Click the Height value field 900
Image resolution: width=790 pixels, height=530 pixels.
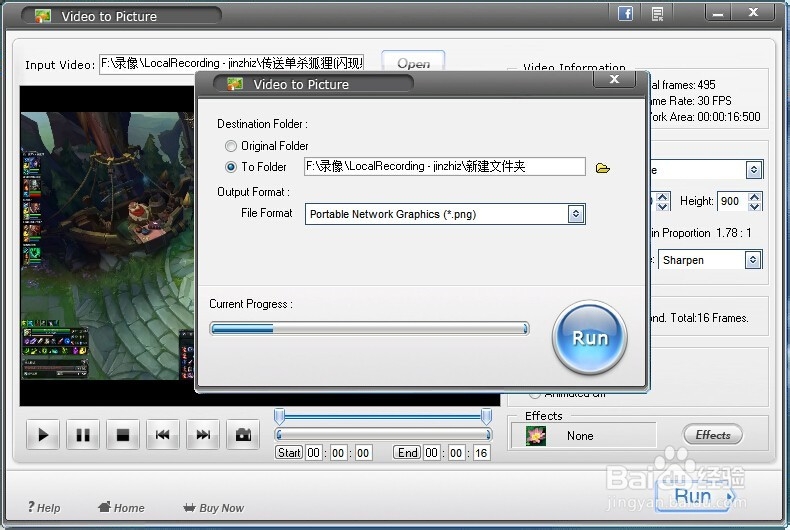(x=733, y=201)
